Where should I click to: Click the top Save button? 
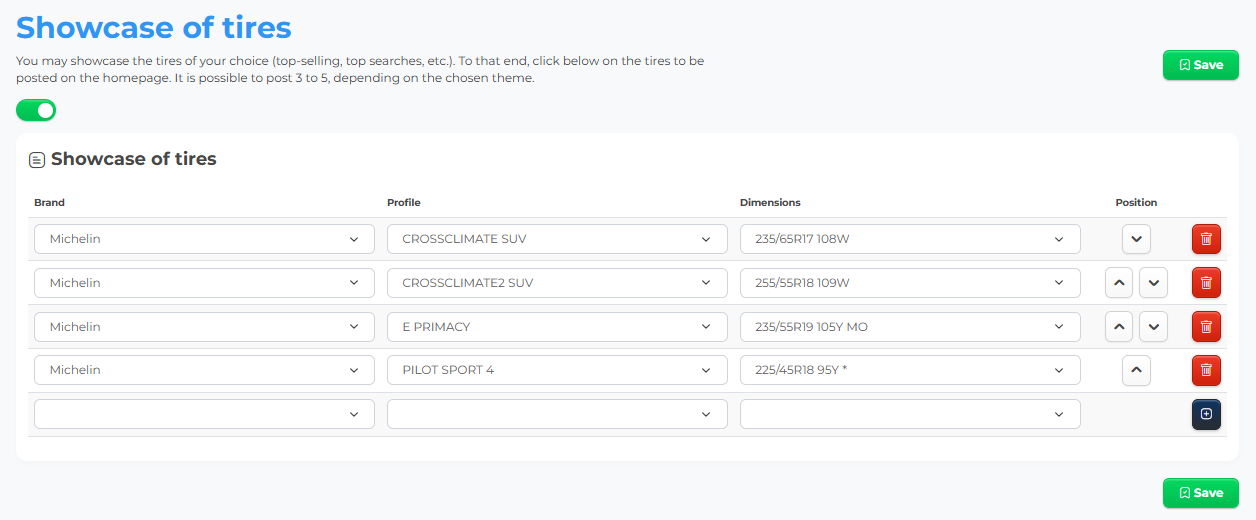click(1201, 65)
